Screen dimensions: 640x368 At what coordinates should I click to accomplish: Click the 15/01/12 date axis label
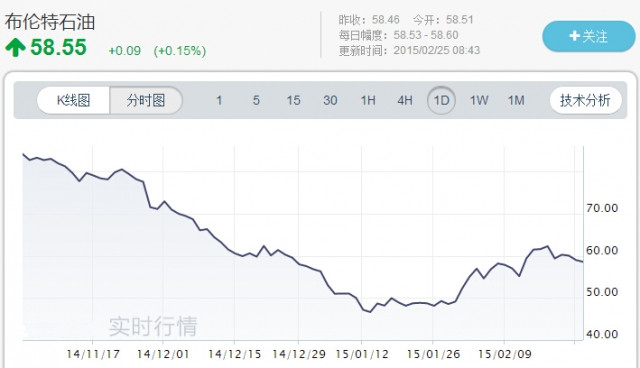point(362,354)
